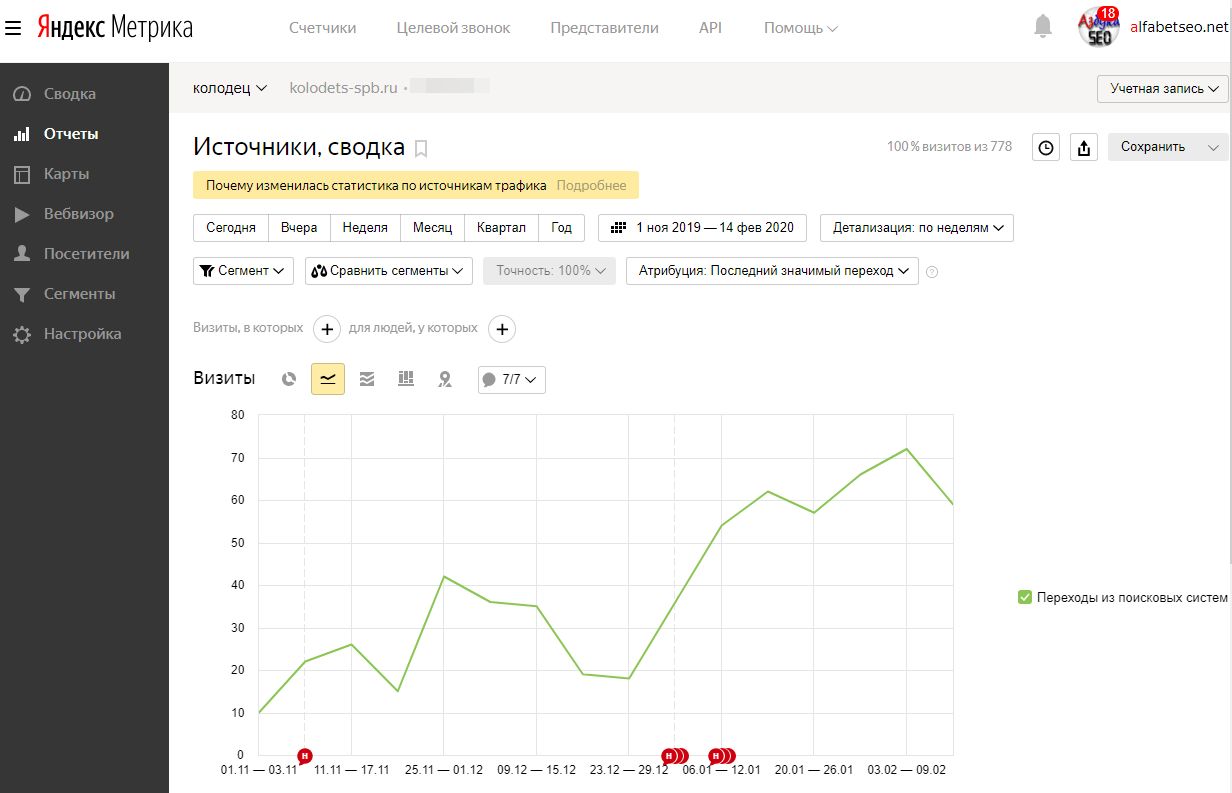The image size is (1232, 793).
Task: Open the Атрибуция dropdown
Action: pyautogui.click(x=771, y=271)
